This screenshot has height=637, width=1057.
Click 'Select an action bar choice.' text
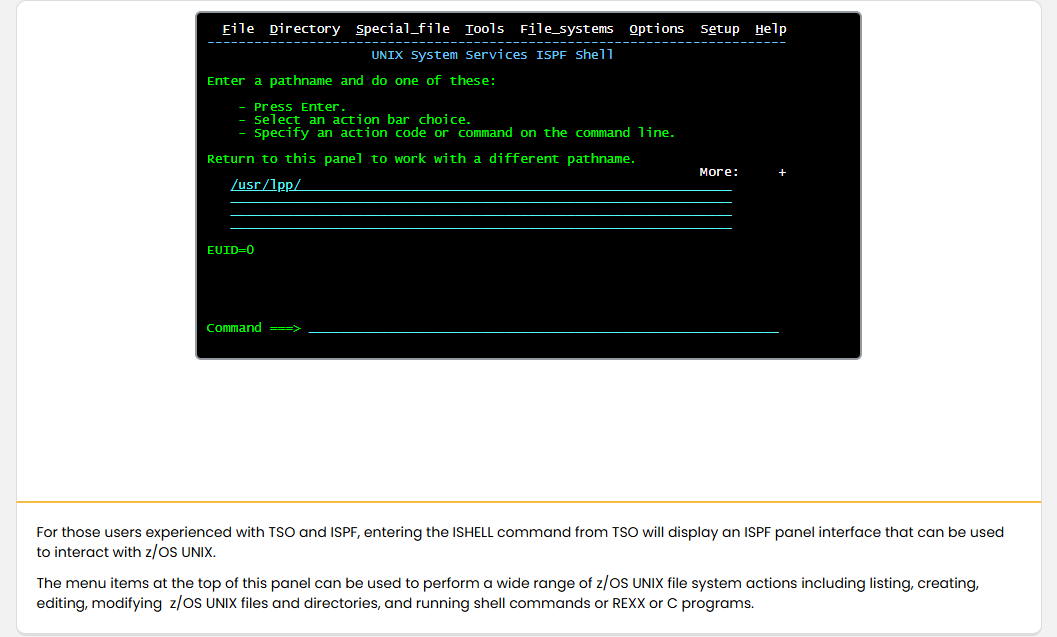click(355, 119)
